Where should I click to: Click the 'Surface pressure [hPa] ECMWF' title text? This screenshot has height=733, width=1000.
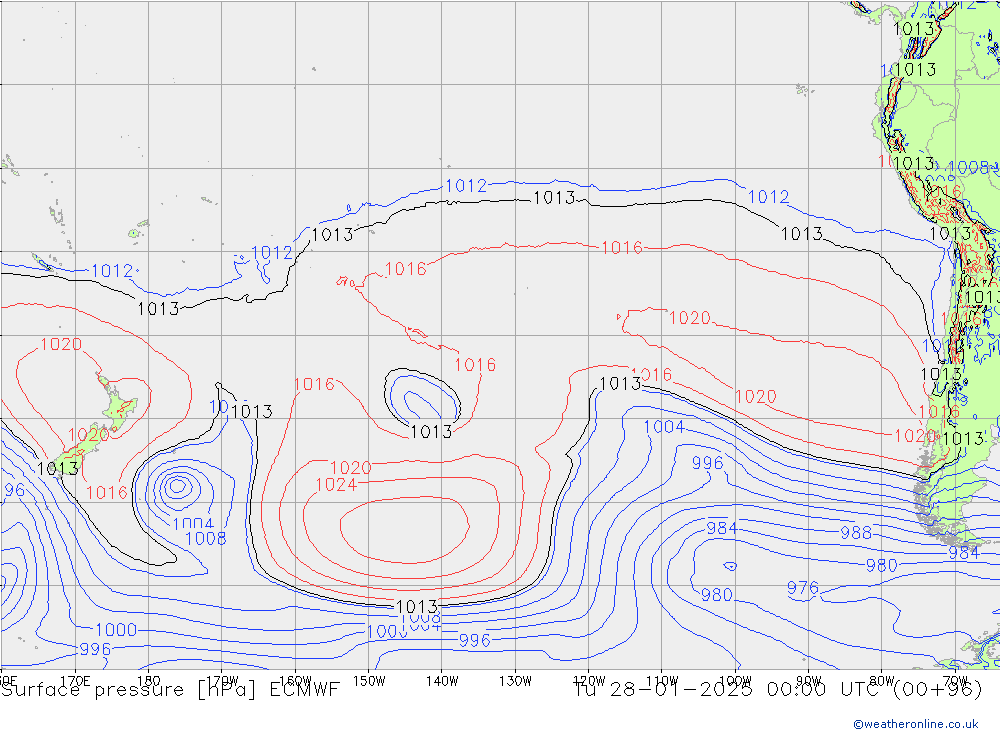(x=170, y=690)
